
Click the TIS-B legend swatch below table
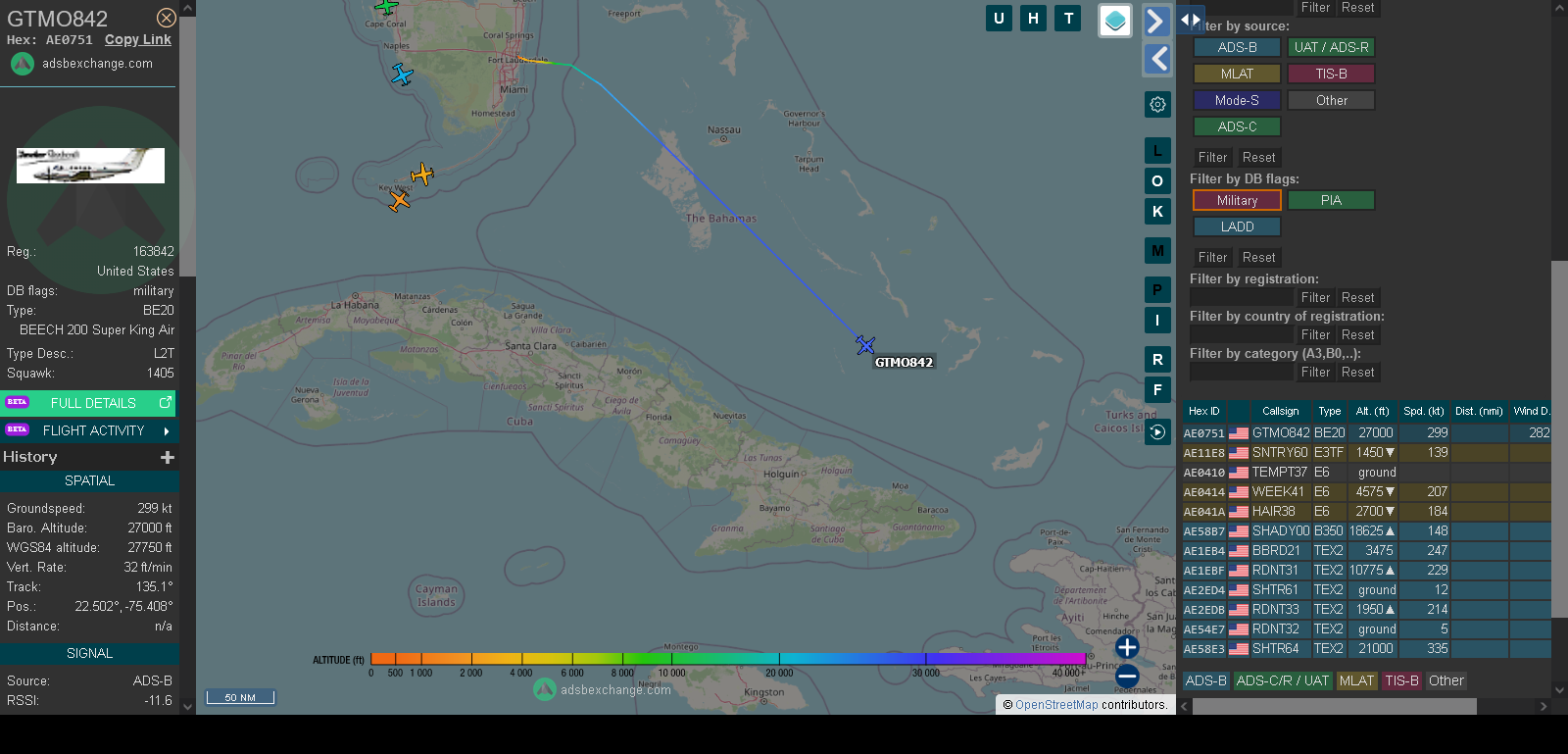(x=1401, y=680)
